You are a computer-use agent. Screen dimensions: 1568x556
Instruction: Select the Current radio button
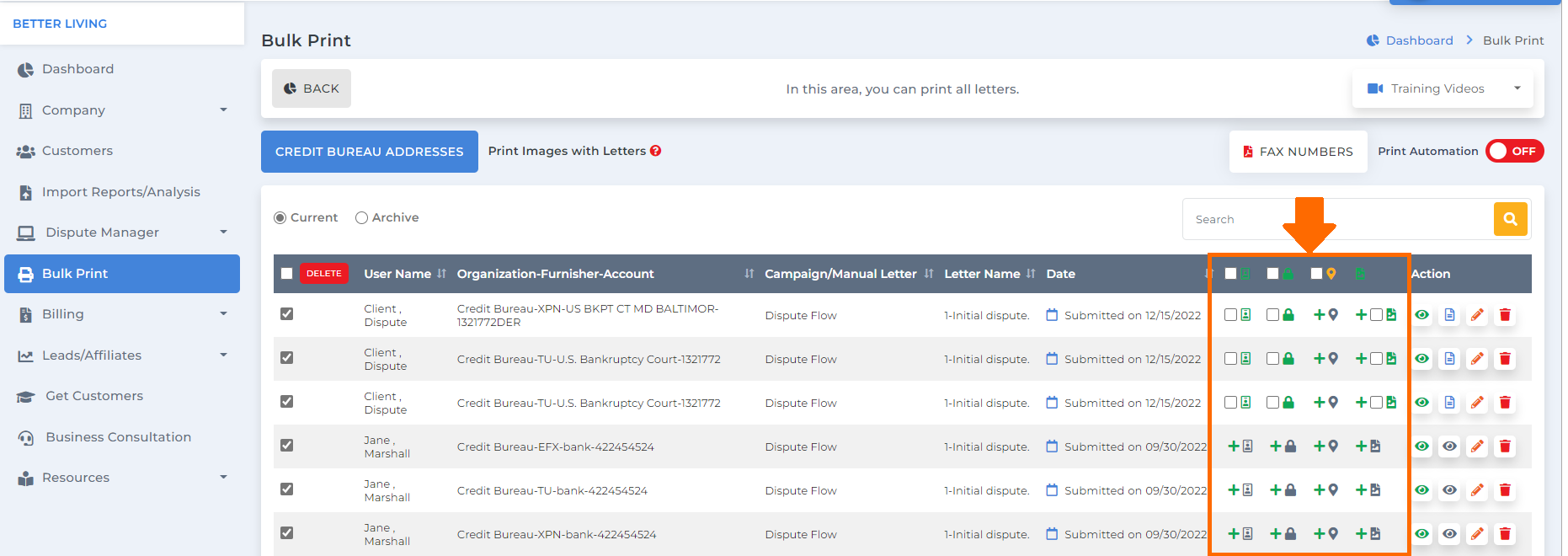point(280,217)
